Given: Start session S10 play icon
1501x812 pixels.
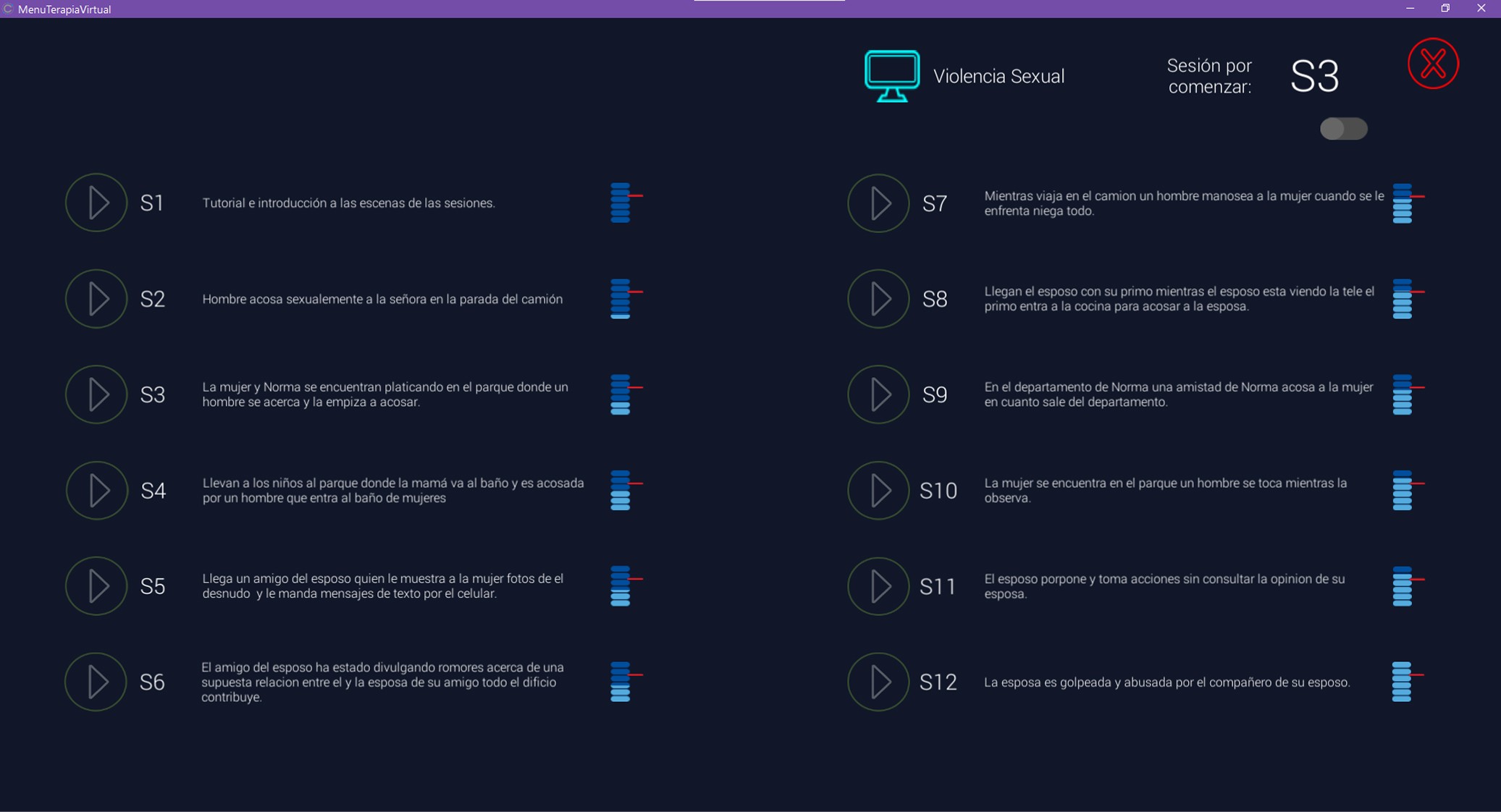Looking at the screenshot, I should point(878,491).
